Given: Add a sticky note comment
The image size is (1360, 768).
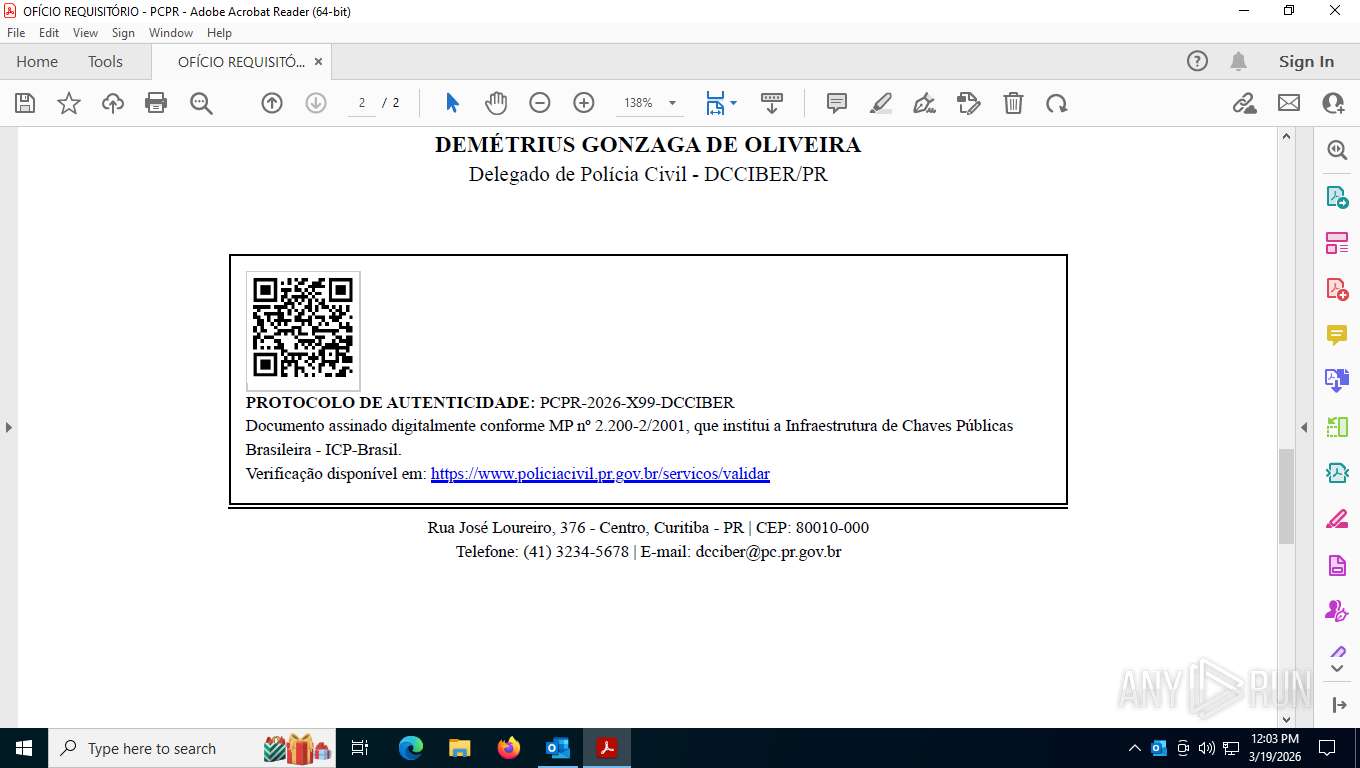Looking at the screenshot, I should [x=837, y=103].
